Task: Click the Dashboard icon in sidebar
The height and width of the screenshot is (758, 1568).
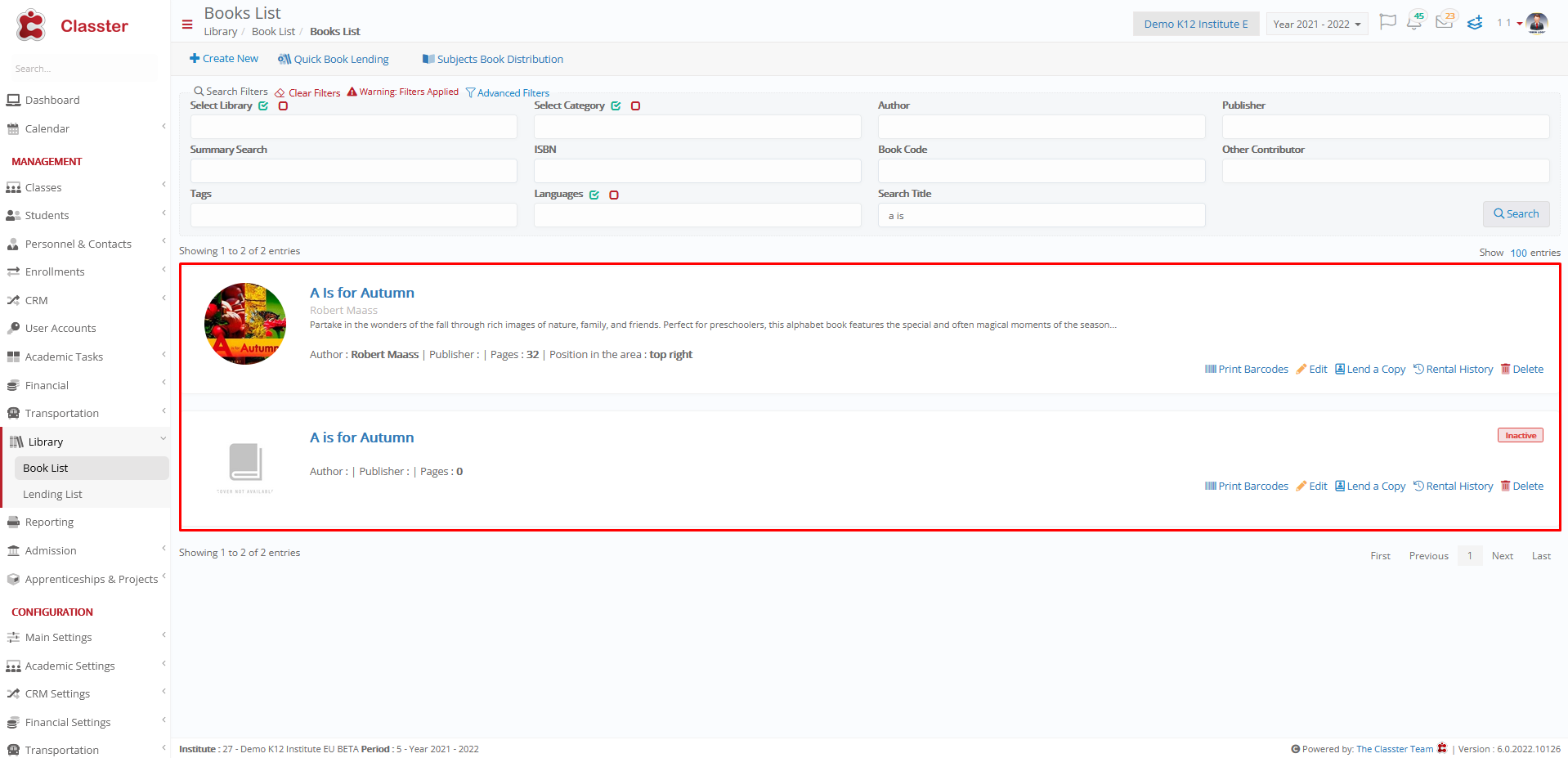Action: (13, 100)
